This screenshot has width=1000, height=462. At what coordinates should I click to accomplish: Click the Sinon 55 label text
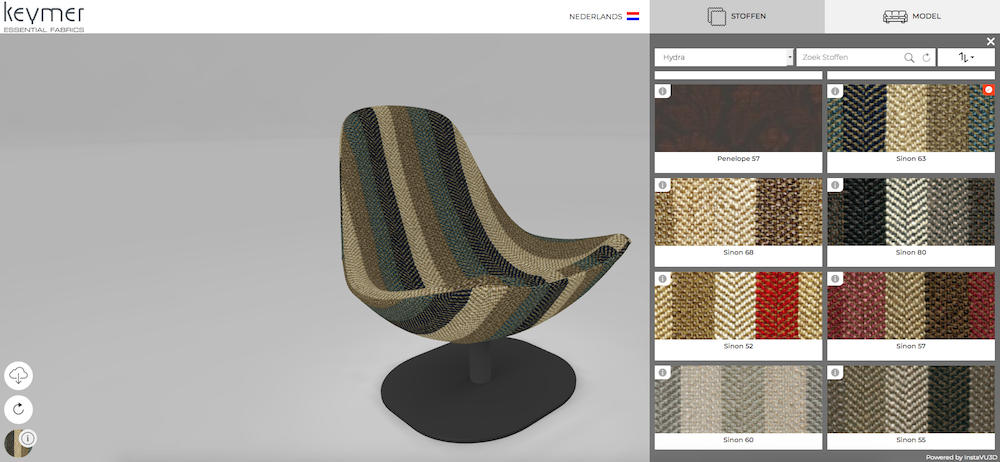pos(911,440)
